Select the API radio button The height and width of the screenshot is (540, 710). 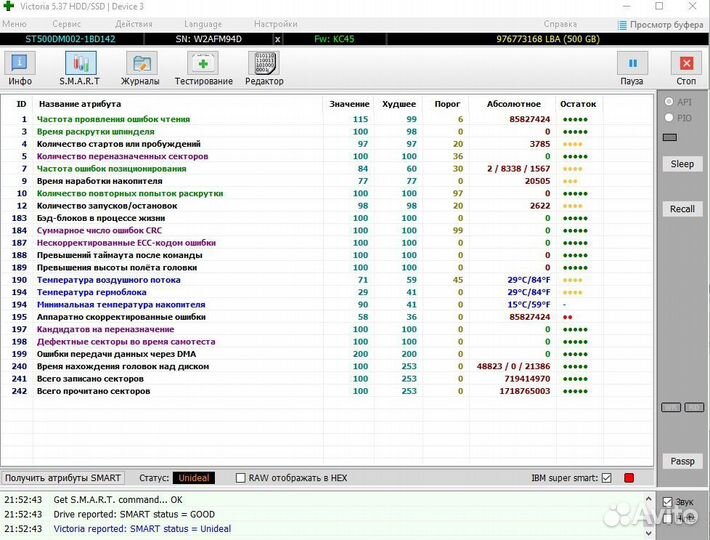coord(669,102)
